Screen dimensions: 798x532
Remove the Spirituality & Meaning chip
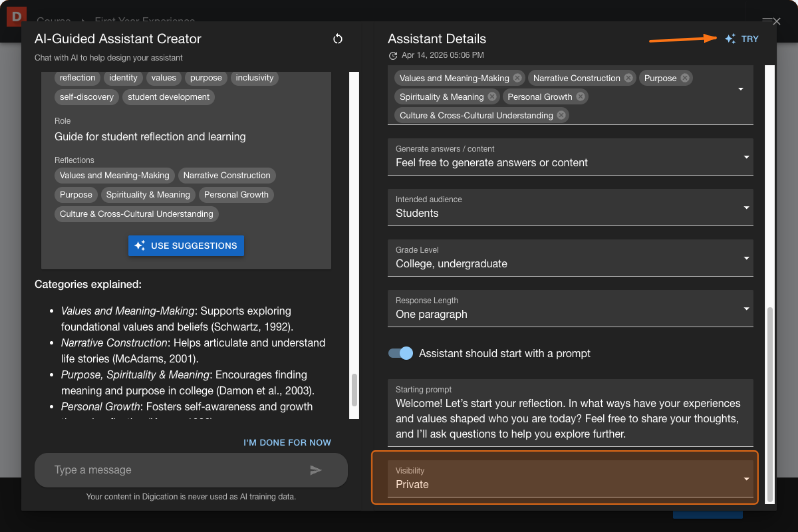[x=492, y=97]
